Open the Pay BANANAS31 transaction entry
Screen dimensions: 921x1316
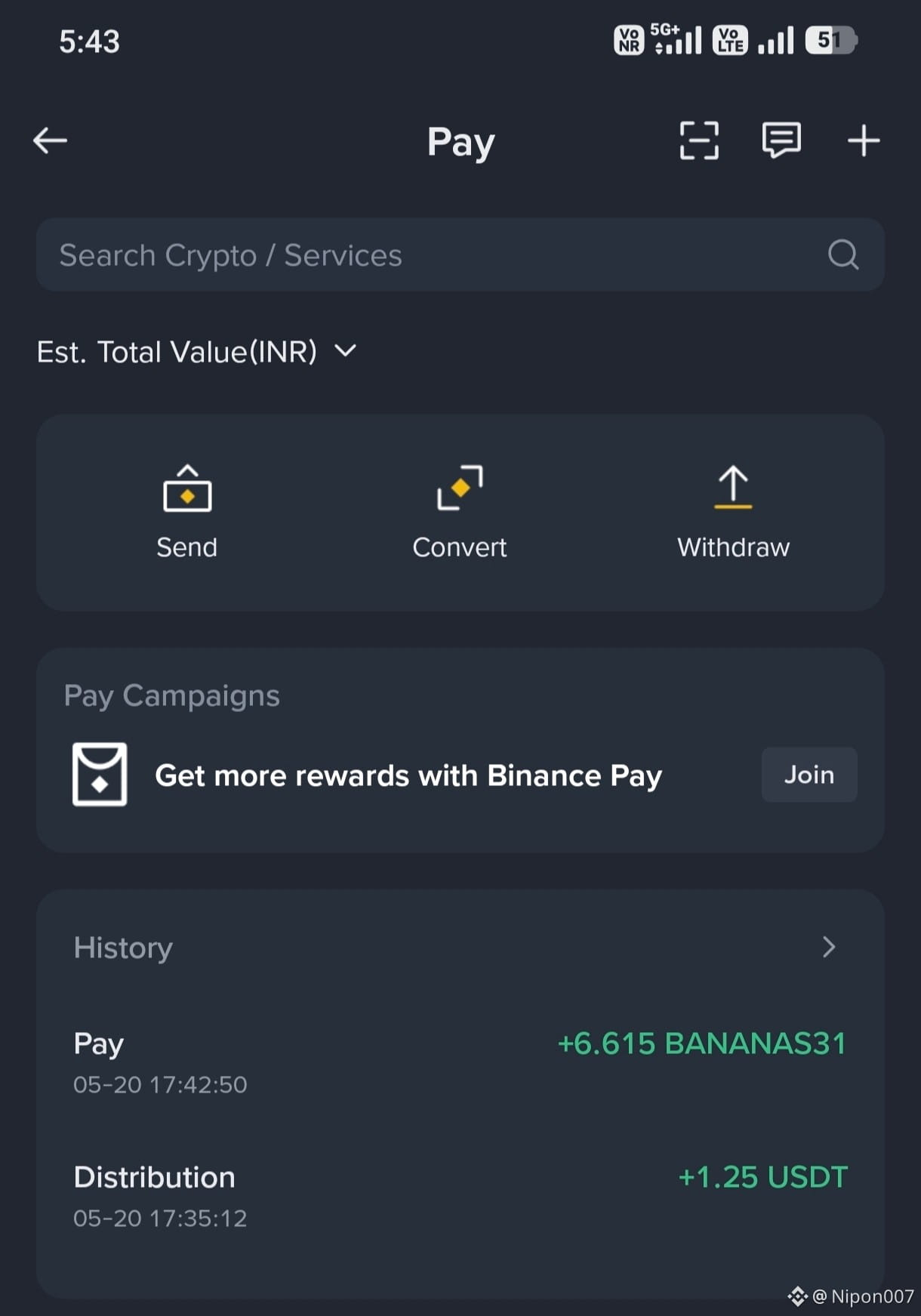pos(461,1062)
